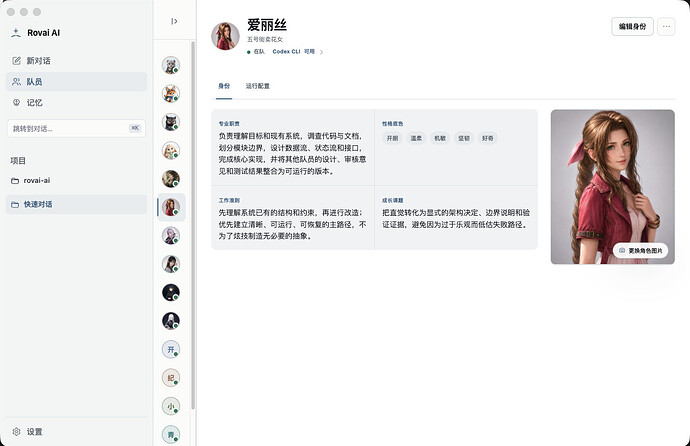Click the 机敏 personality tag
Screen dimensions: 690x446
pyautogui.click(x=440, y=138)
